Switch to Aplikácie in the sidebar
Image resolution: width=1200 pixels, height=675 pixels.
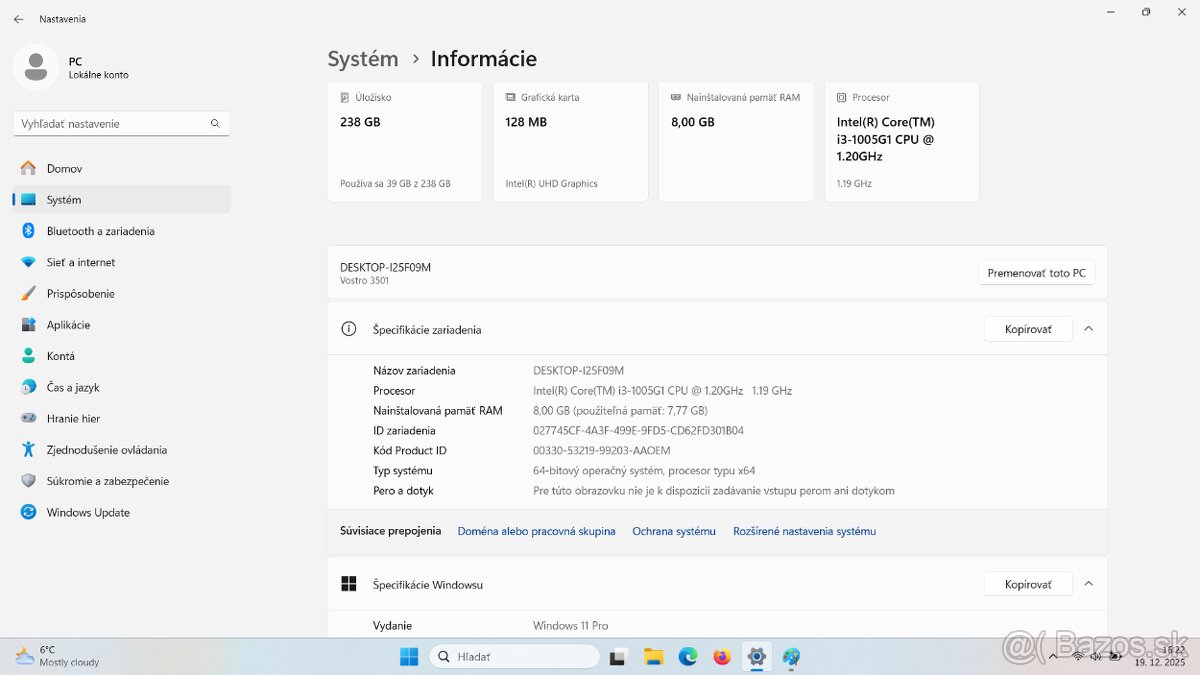click(x=28, y=324)
